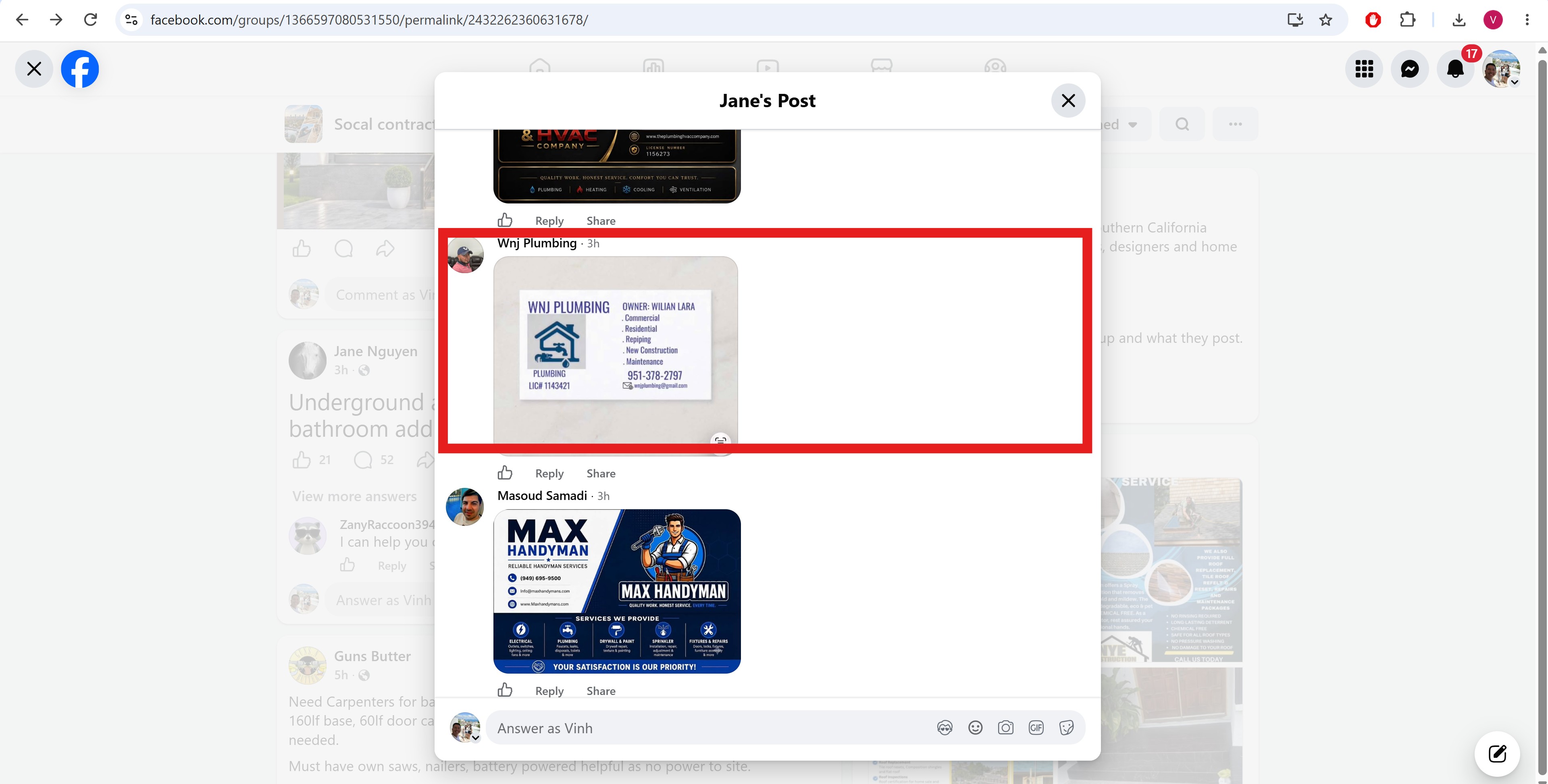Share the HVAC Company comment

coord(601,221)
